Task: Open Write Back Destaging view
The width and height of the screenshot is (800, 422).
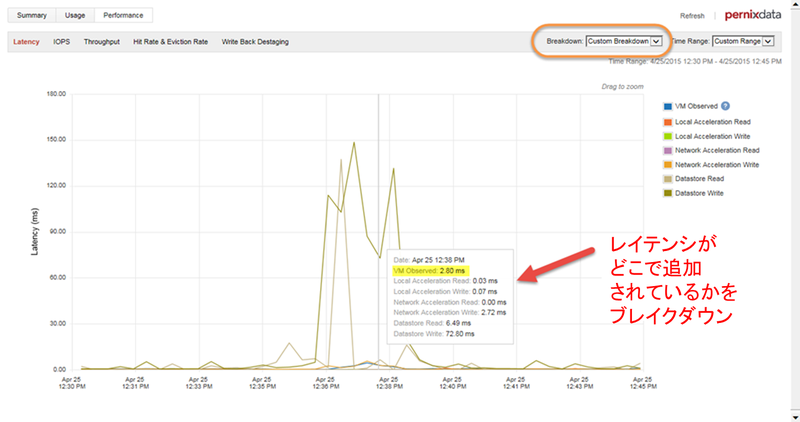Action: point(255,42)
